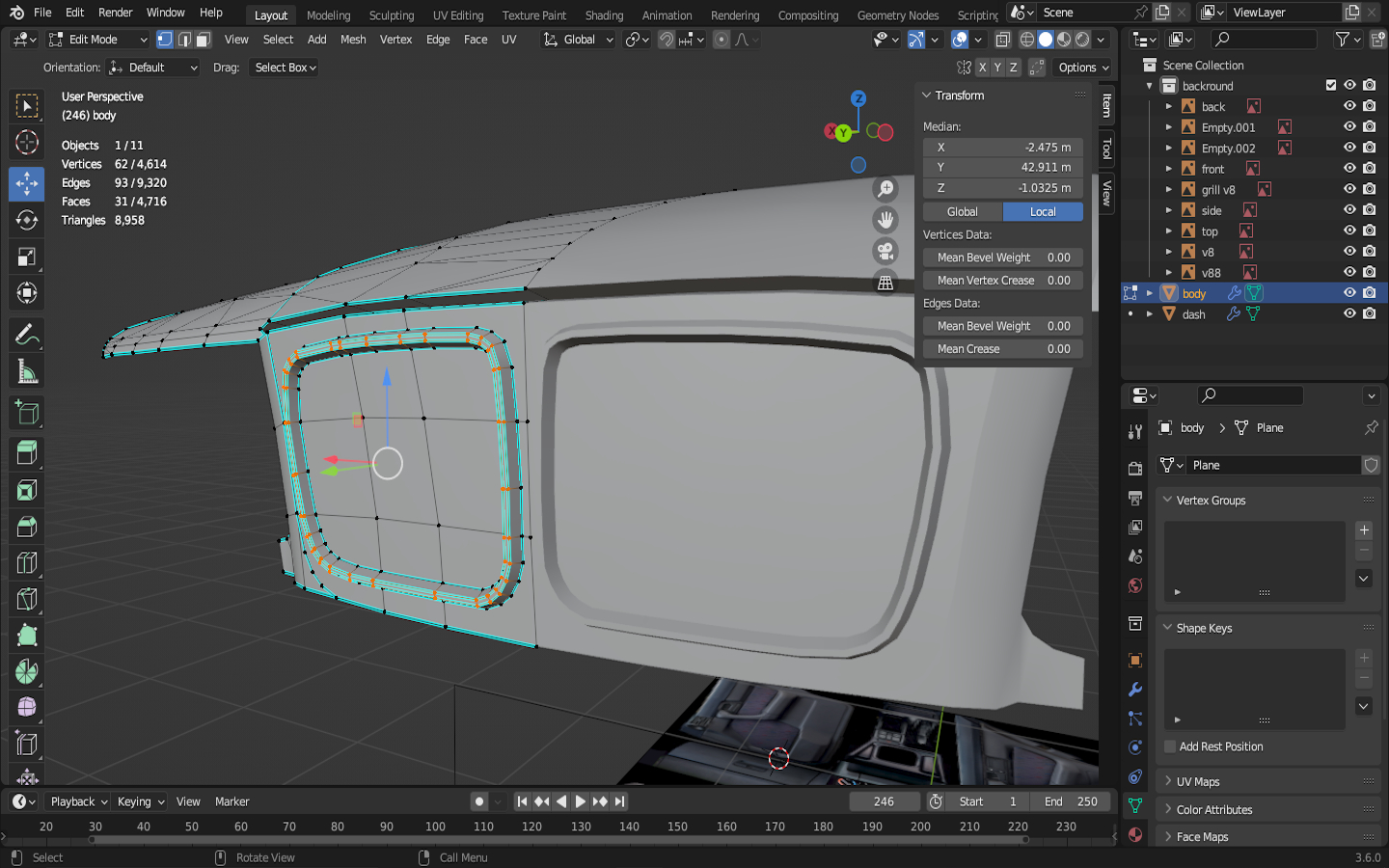Switch to the Shading workspace tab
The height and width of the screenshot is (868, 1389).
pos(604,14)
